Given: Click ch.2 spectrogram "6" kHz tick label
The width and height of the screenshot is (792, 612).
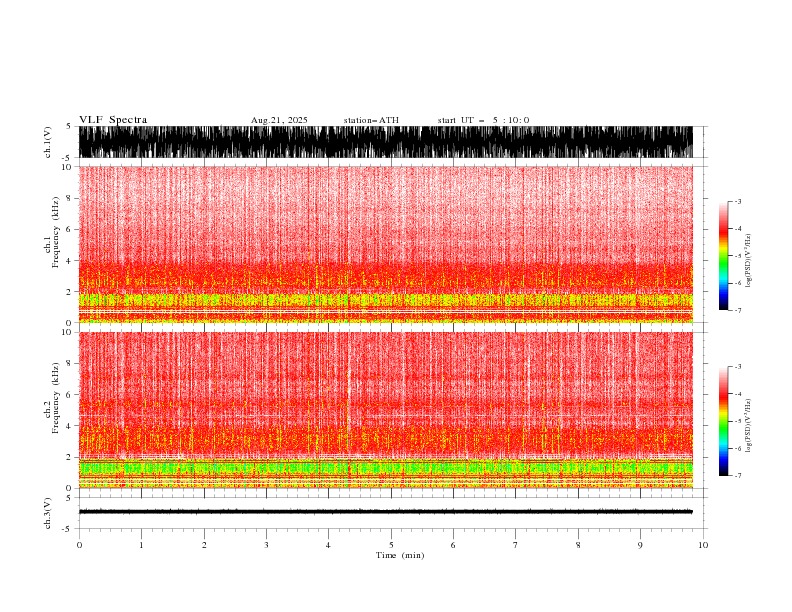Looking at the screenshot, I should tap(70, 395).
